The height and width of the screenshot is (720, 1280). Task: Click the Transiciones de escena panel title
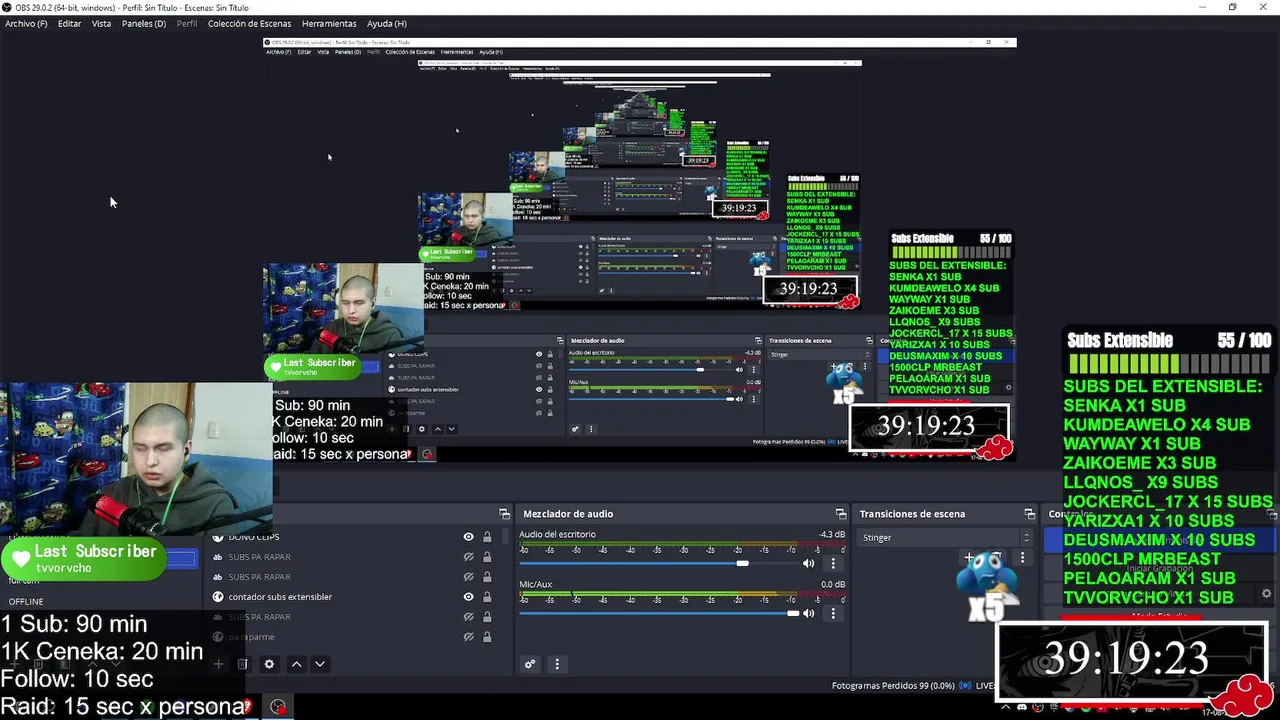click(912, 514)
